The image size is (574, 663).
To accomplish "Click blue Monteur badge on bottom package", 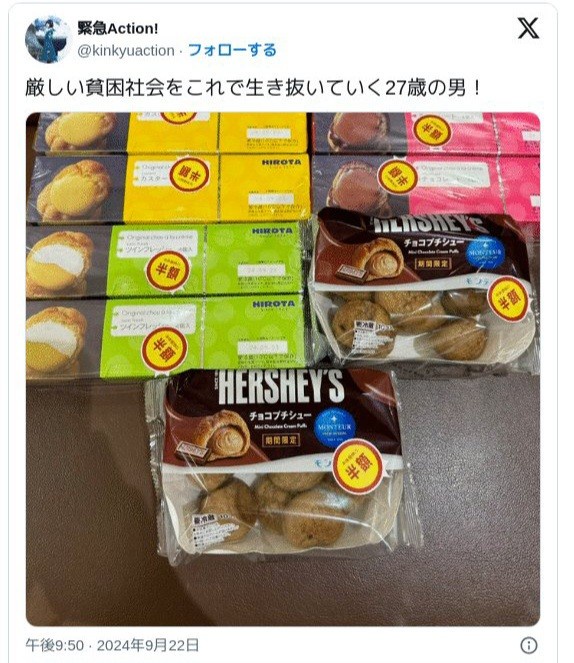I will (x=336, y=427).
